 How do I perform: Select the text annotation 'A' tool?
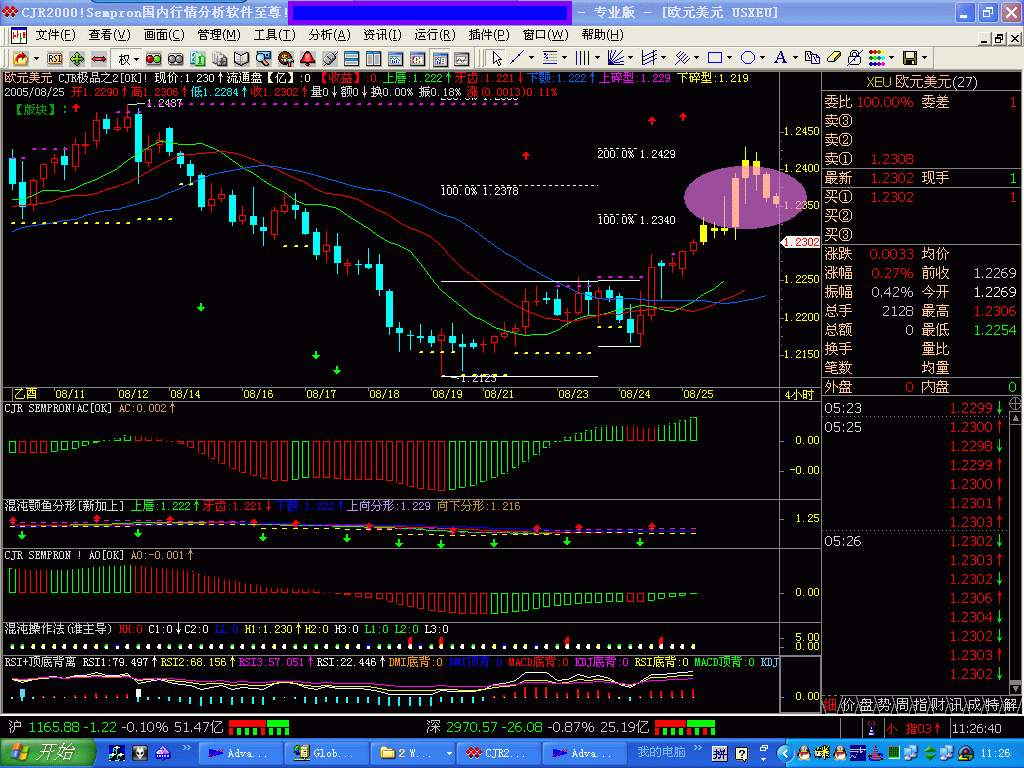(x=780, y=59)
